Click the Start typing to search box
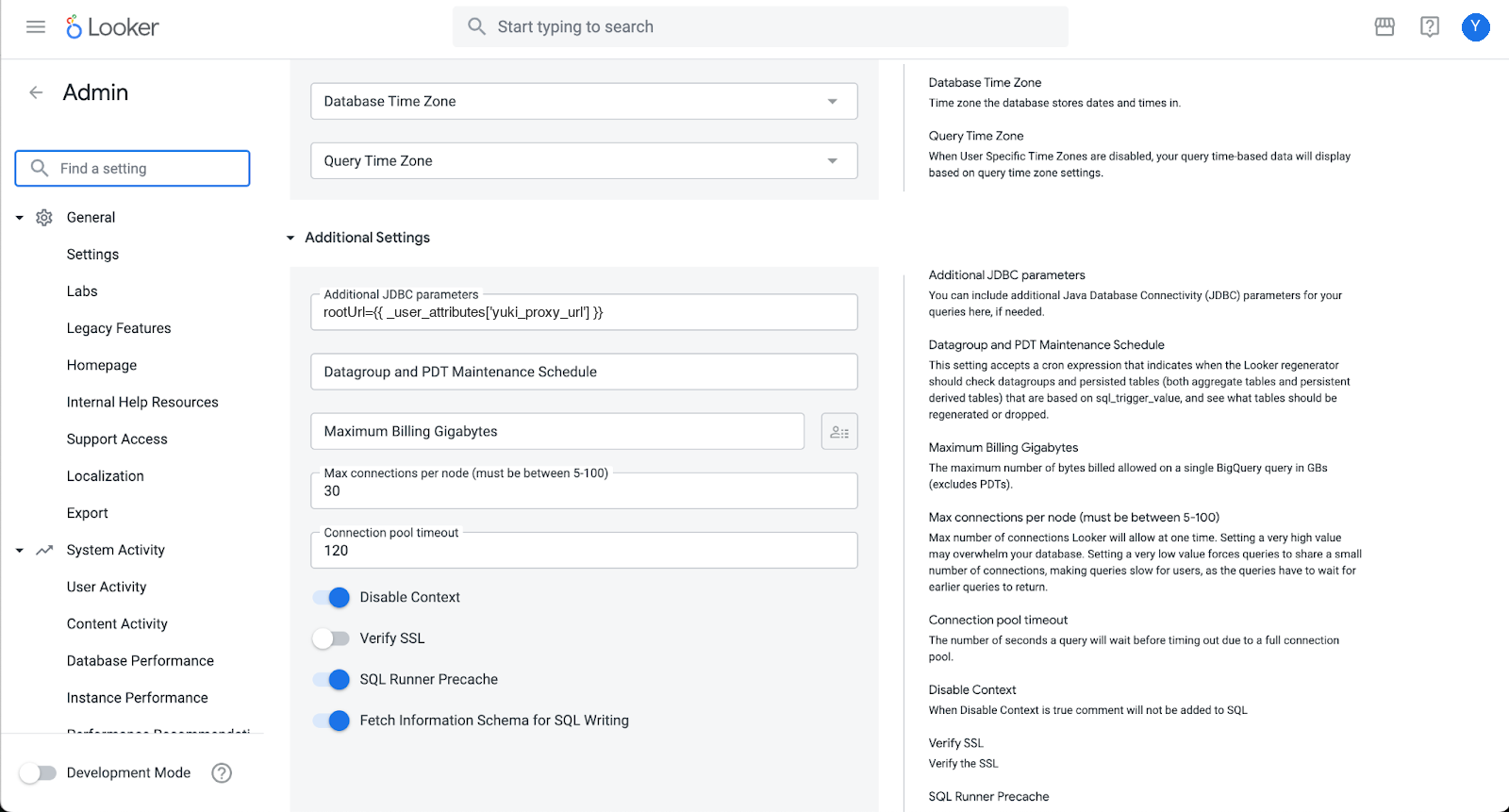This screenshot has height=812, width=1509. (760, 26)
